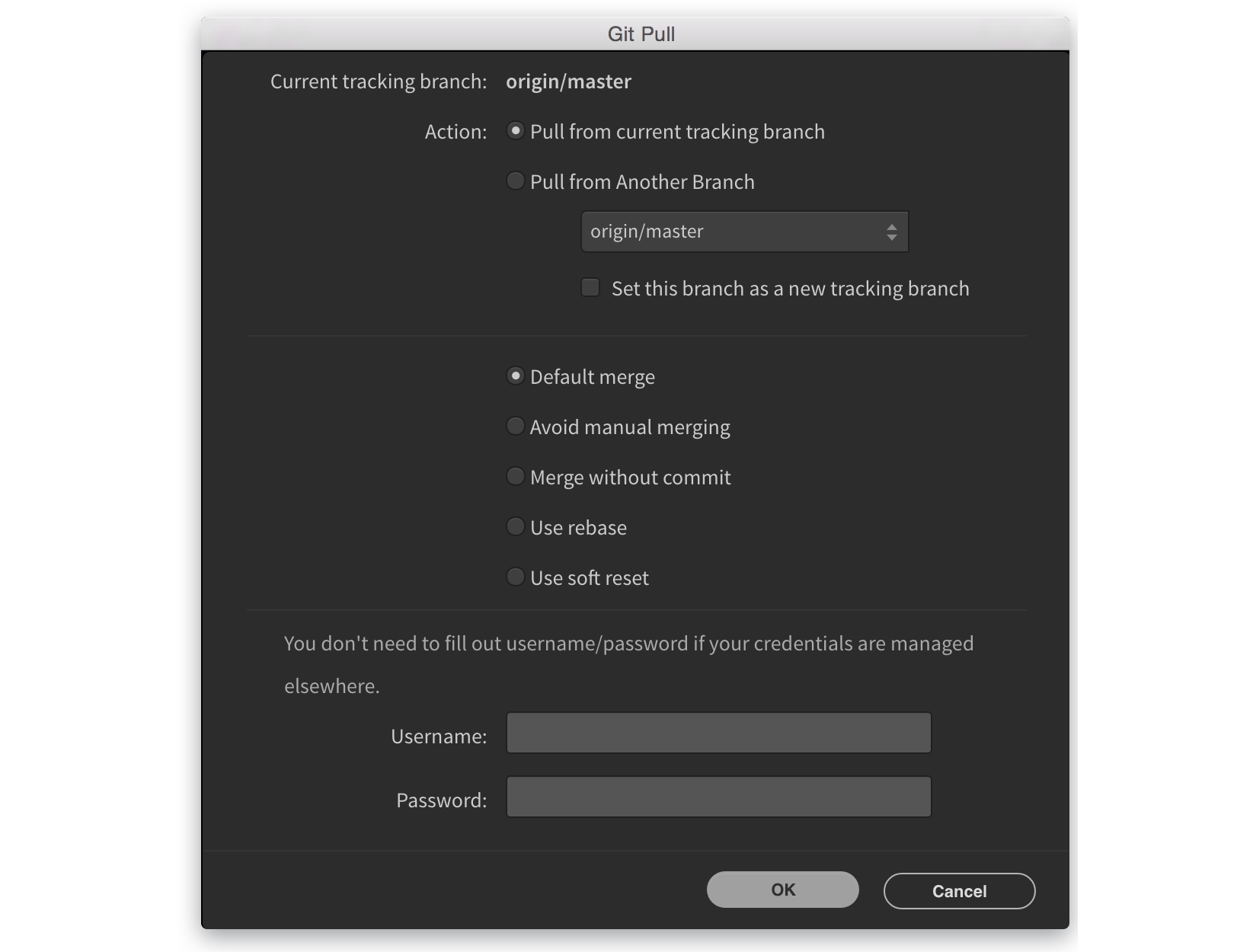Enable "Merge without commit"
1253x952 pixels.
[x=516, y=476]
